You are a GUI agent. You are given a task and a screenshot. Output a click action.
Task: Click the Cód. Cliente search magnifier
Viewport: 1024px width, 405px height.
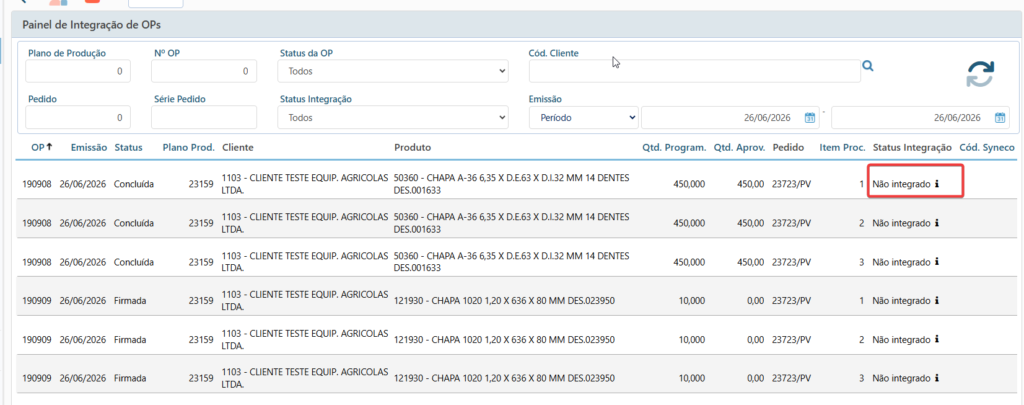pyautogui.click(x=868, y=65)
